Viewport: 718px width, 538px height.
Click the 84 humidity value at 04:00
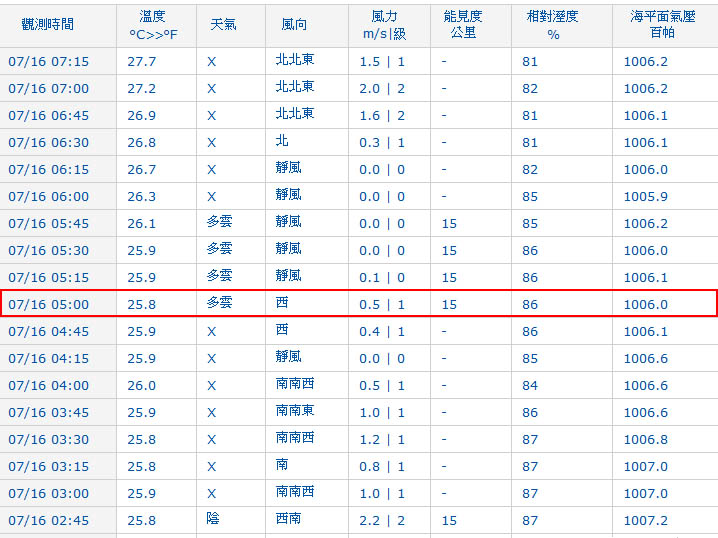pos(529,385)
